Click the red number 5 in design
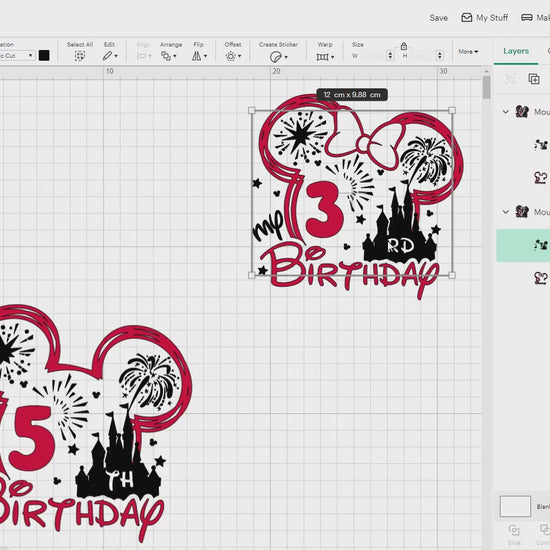The image size is (550, 550). pyautogui.click(x=32, y=438)
